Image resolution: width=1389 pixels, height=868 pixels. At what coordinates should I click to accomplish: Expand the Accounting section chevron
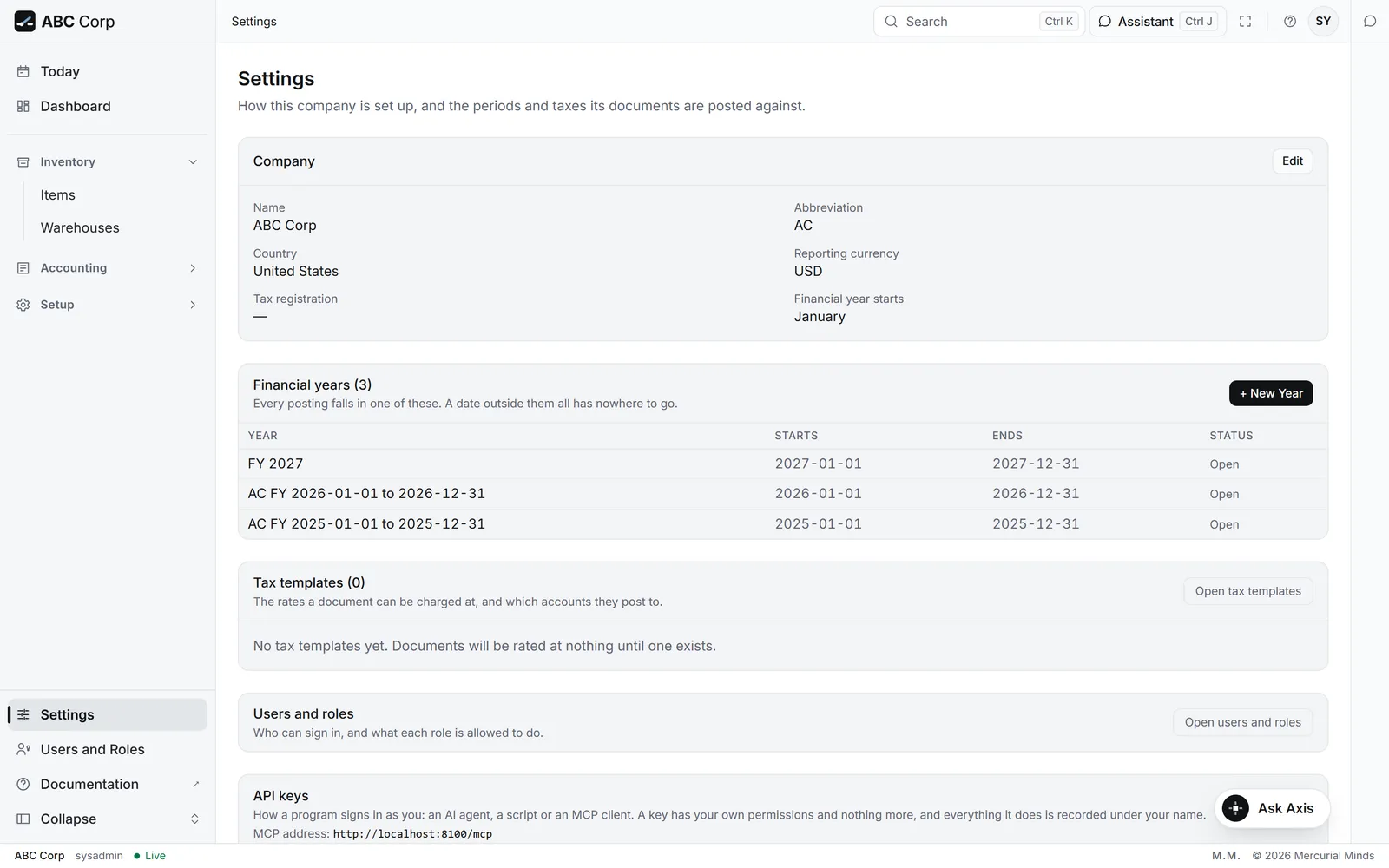tap(193, 268)
